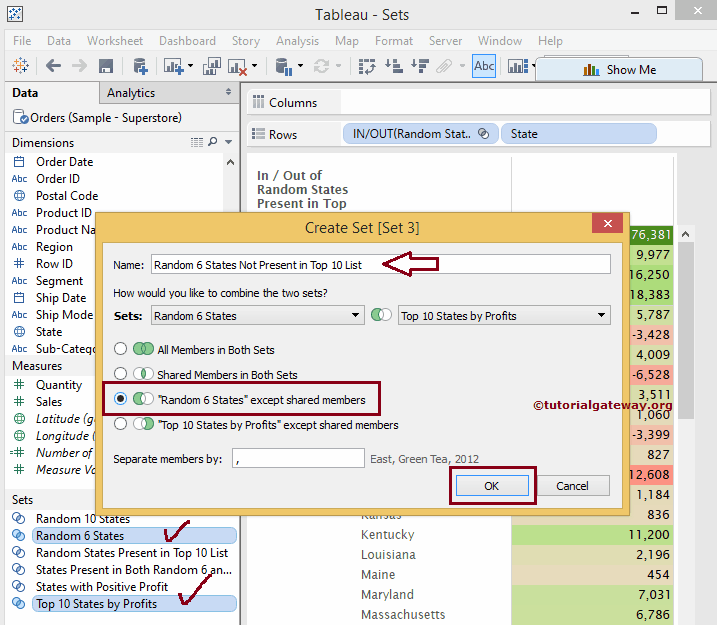Open the Analysis menu
This screenshot has width=717, height=625.
click(297, 41)
